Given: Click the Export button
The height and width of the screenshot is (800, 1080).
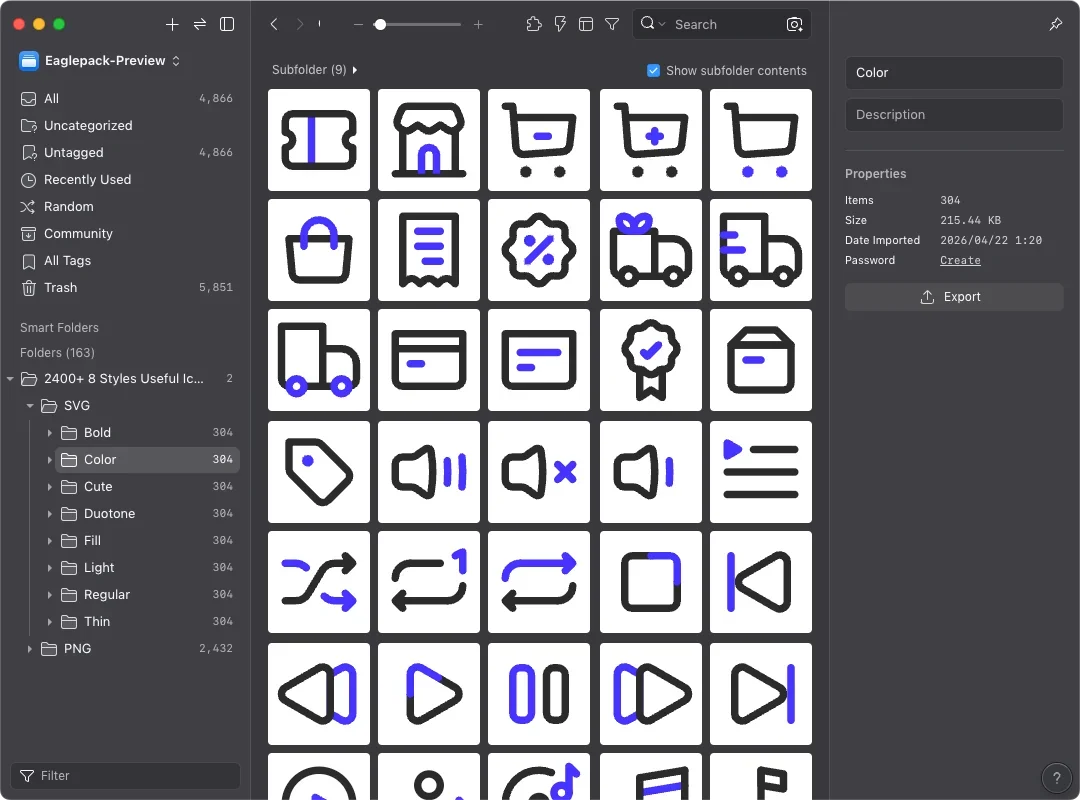Looking at the screenshot, I should [x=953, y=297].
